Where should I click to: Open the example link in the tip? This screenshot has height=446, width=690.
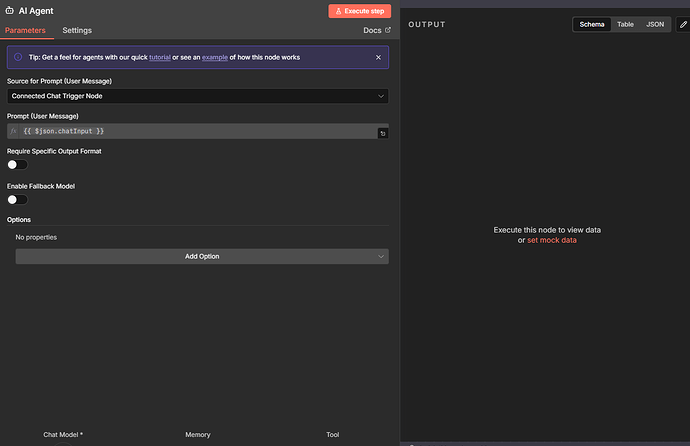[215, 57]
